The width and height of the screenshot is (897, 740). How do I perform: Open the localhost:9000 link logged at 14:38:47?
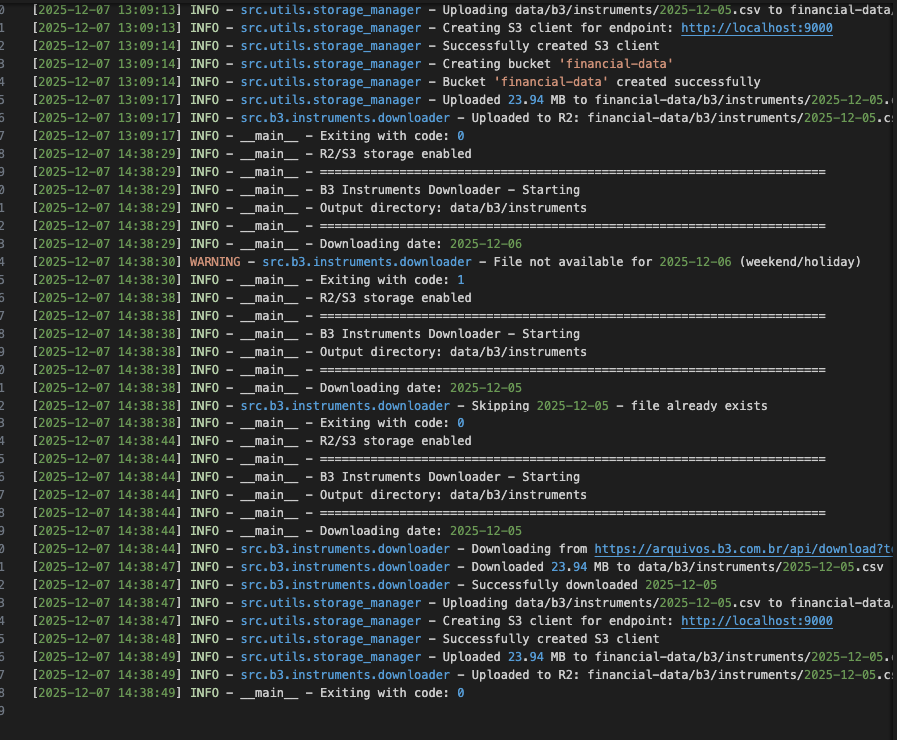click(x=756, y=621)
